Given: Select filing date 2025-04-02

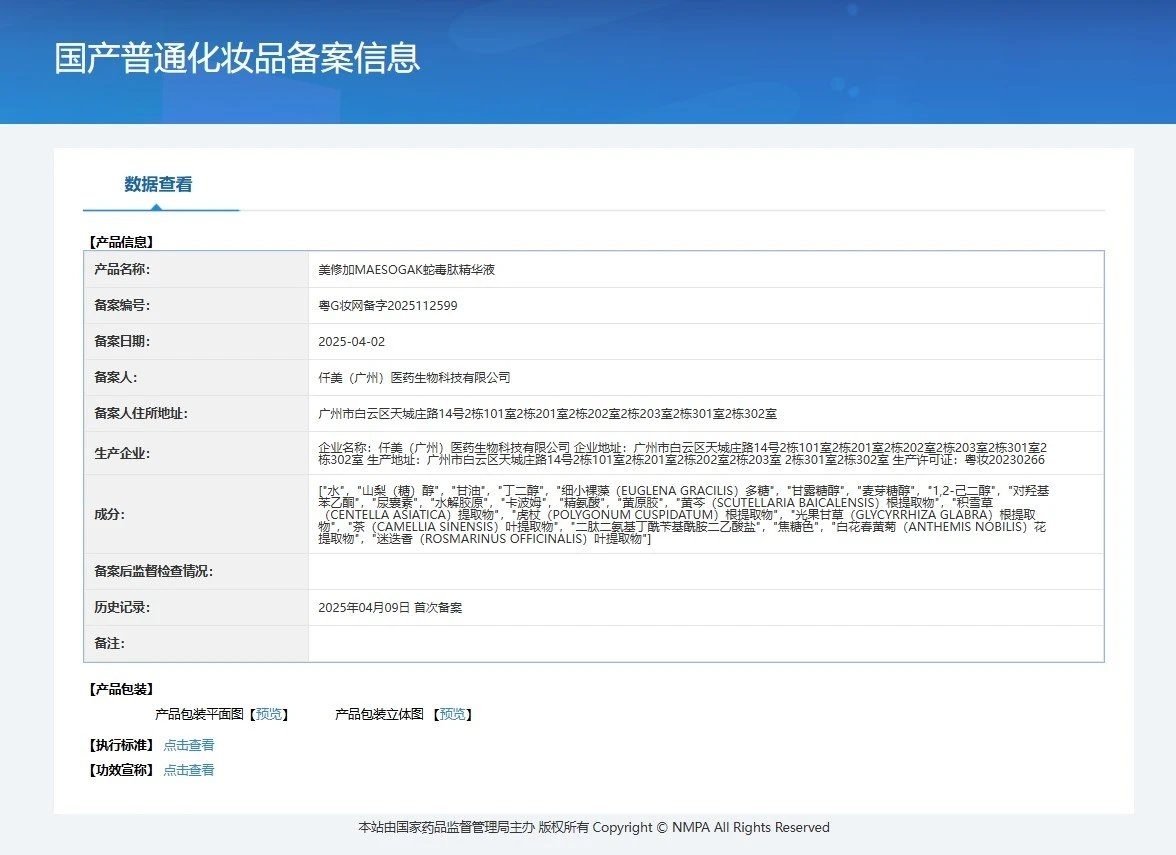Looking at the screenshot, I should point(352,341).
